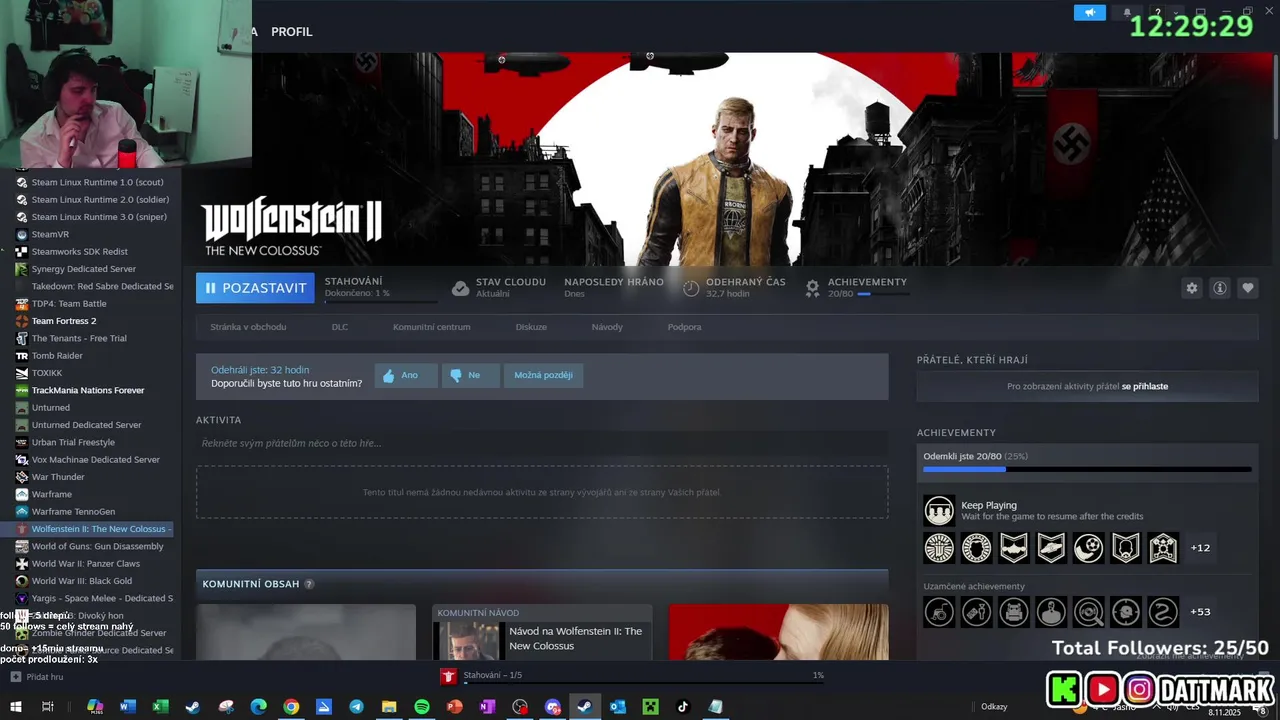This screenshot has height=720, width=1280.
Task: Open Outlook from taskbar
Action: coord(618,707)
